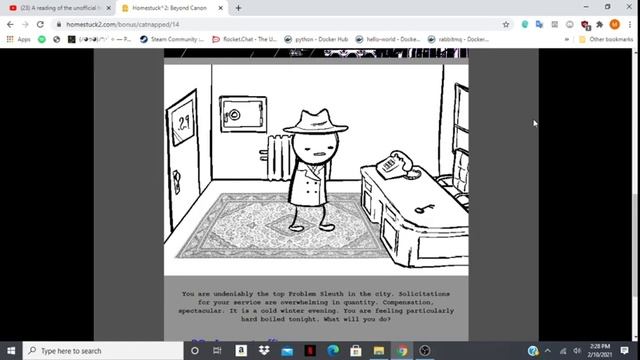This screenshot has width=640, height=360.
Task: Switch to Chrome on the taskbar
Action: coord(402,351)
